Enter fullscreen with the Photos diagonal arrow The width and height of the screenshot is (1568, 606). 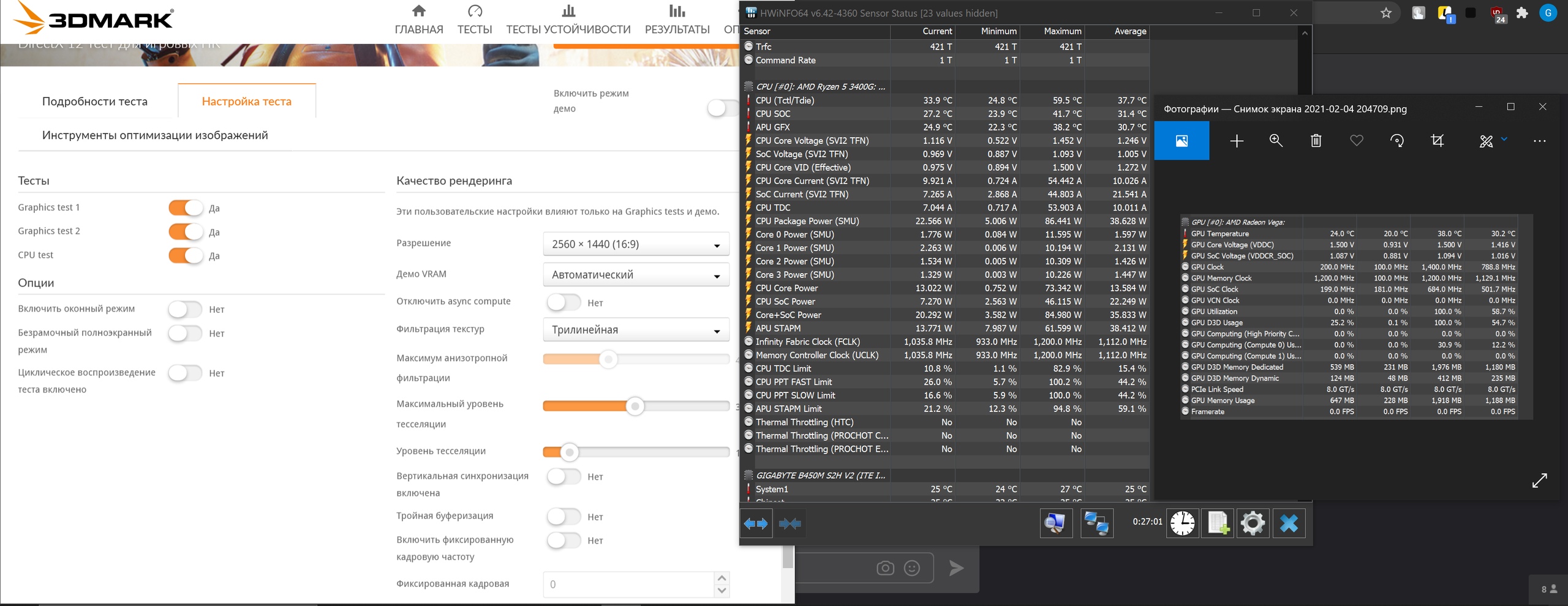click(x=1539, y=481)
